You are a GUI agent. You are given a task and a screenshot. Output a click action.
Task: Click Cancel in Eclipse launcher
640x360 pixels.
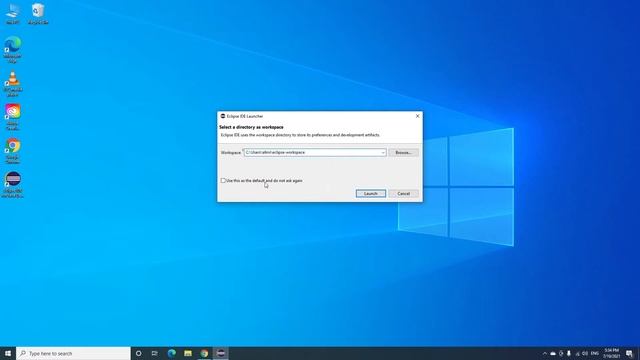(x=403, y=193)
